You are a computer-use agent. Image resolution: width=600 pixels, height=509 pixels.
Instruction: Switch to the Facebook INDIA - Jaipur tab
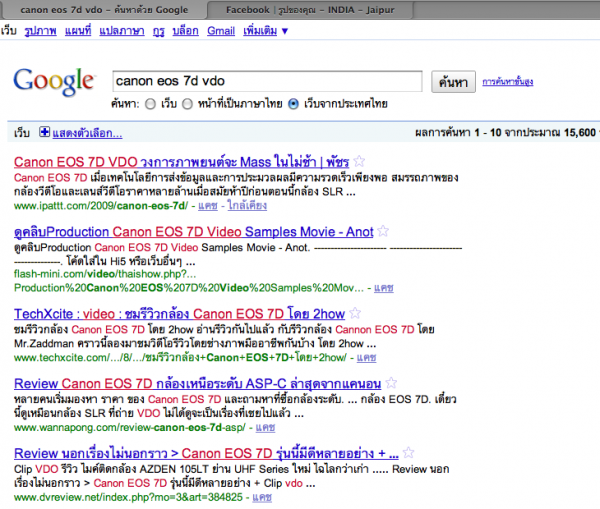[x=310, y=10]
